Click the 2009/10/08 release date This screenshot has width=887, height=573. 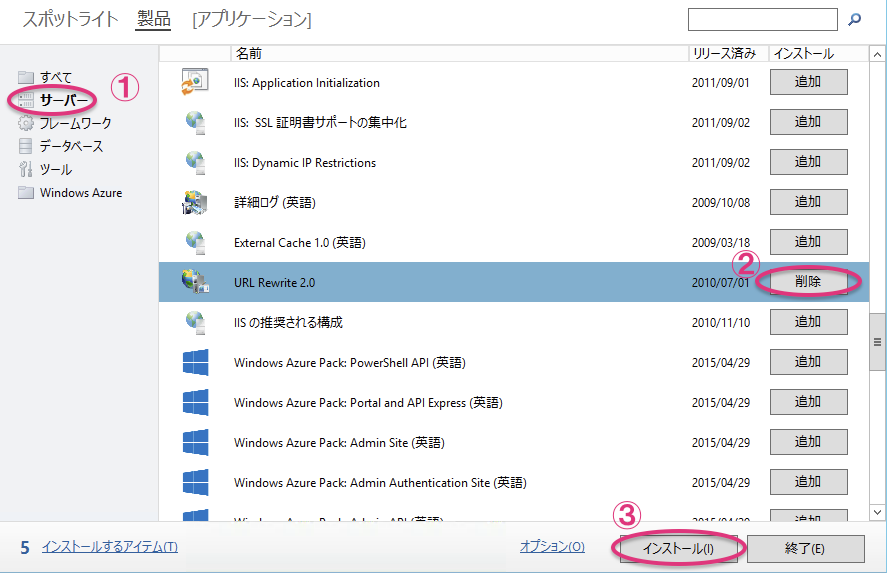pyautogui.click(x=721, y=203)
